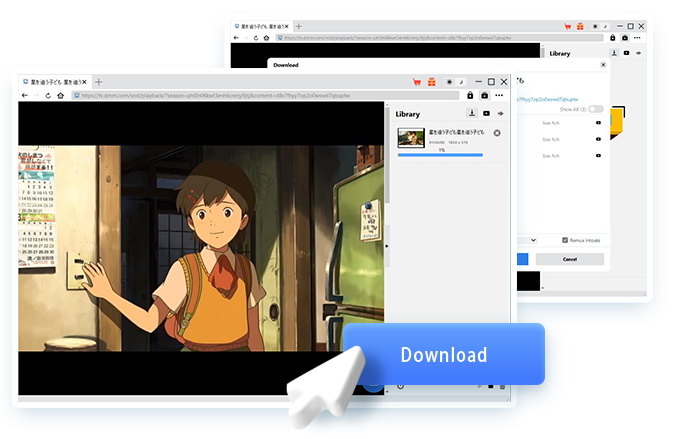Collapse the Library panel using the side arrow
The height and width of the screenshot is (439, 686).
click(x=387, y=246)
